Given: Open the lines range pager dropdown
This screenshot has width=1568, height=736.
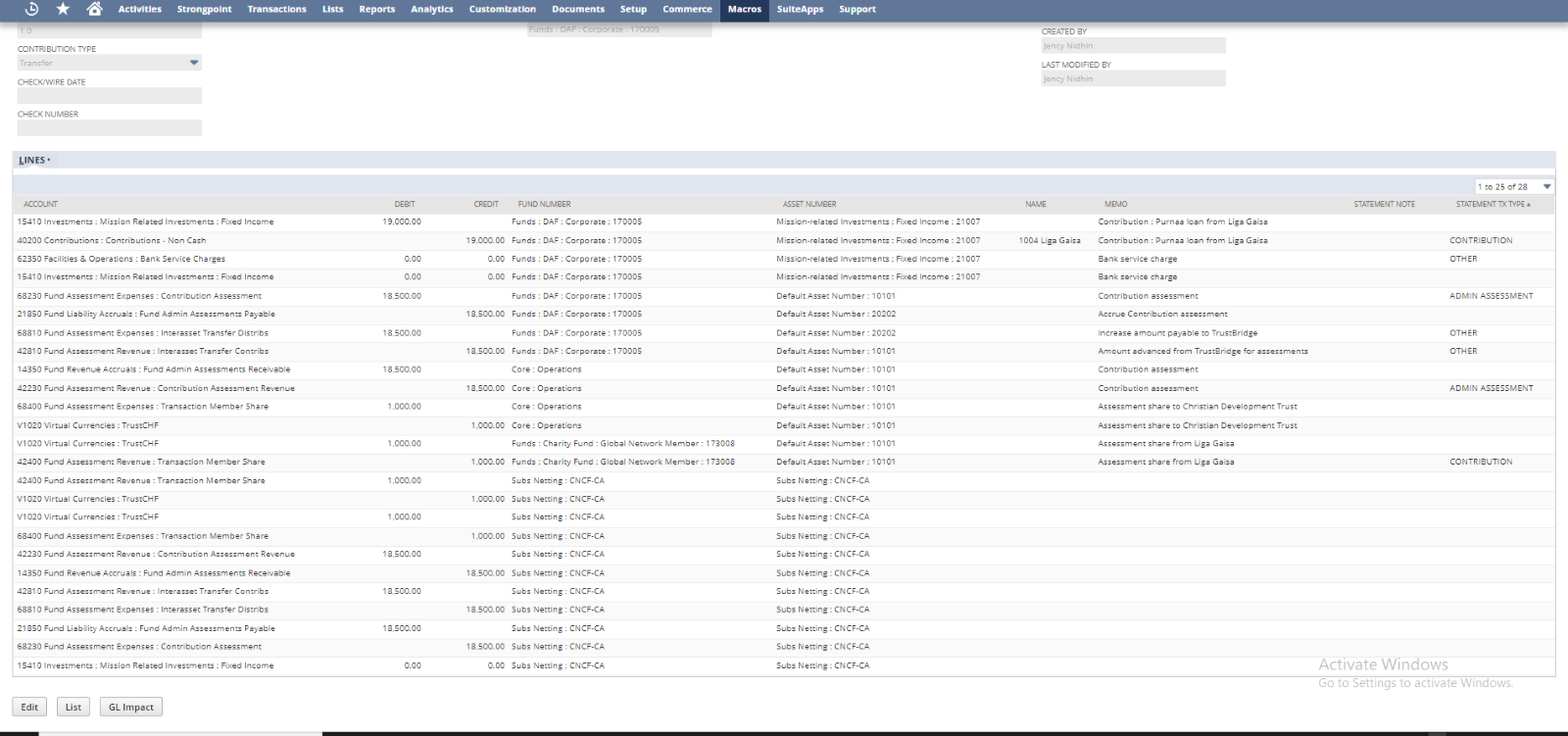Looking at the screenshot, I should click(1546, 186).
